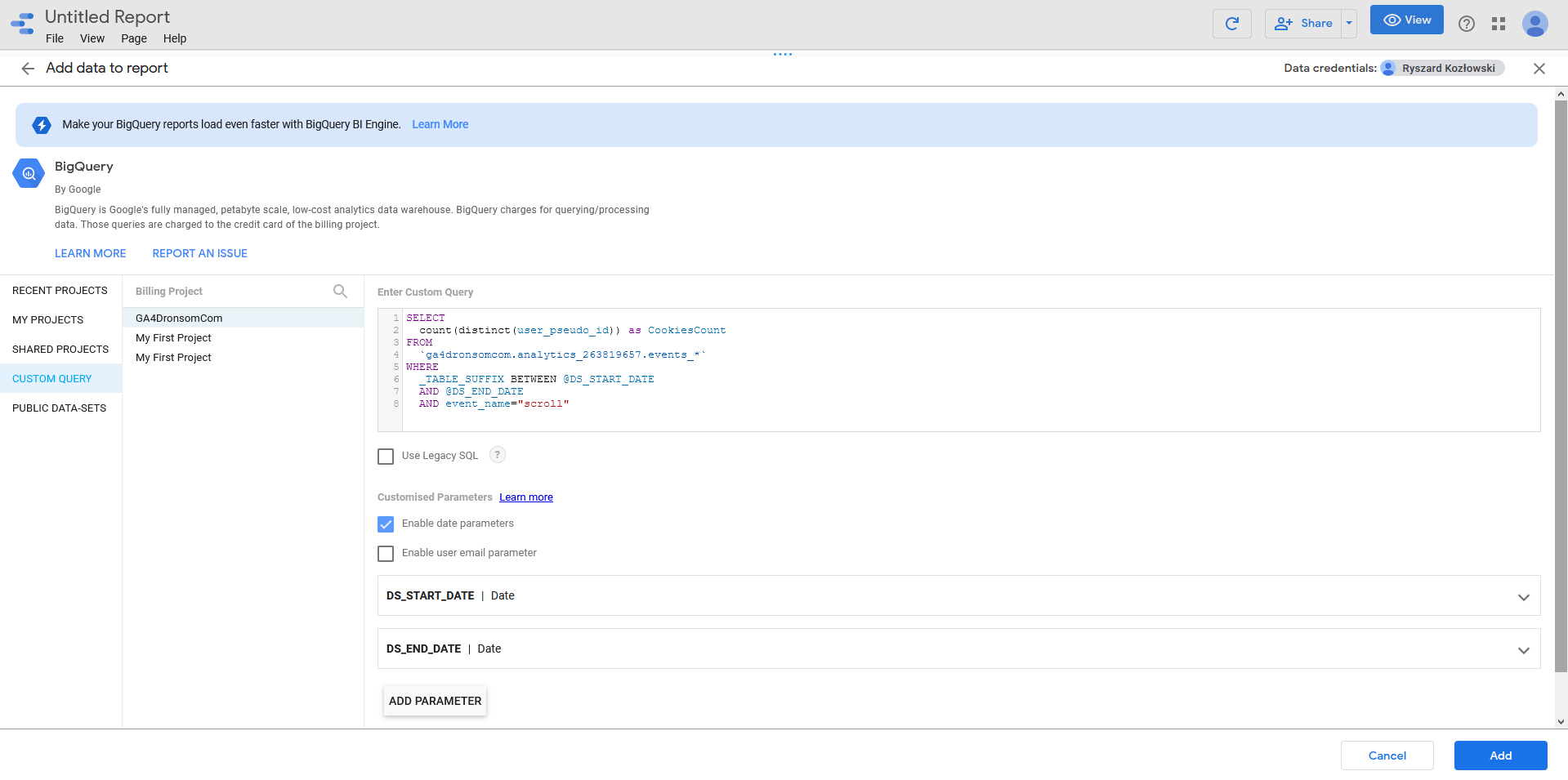Image resolution: width=1568 pixels, height=780 pixels.
Task: Go back with the left arrow icon
Action: click(x=28, y=69)
